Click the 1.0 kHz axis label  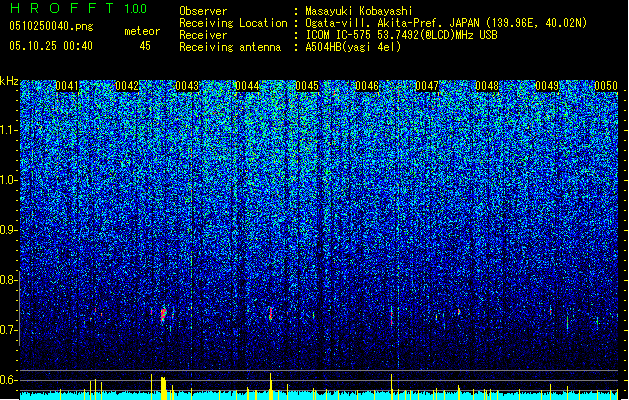[x=8, y=180]
